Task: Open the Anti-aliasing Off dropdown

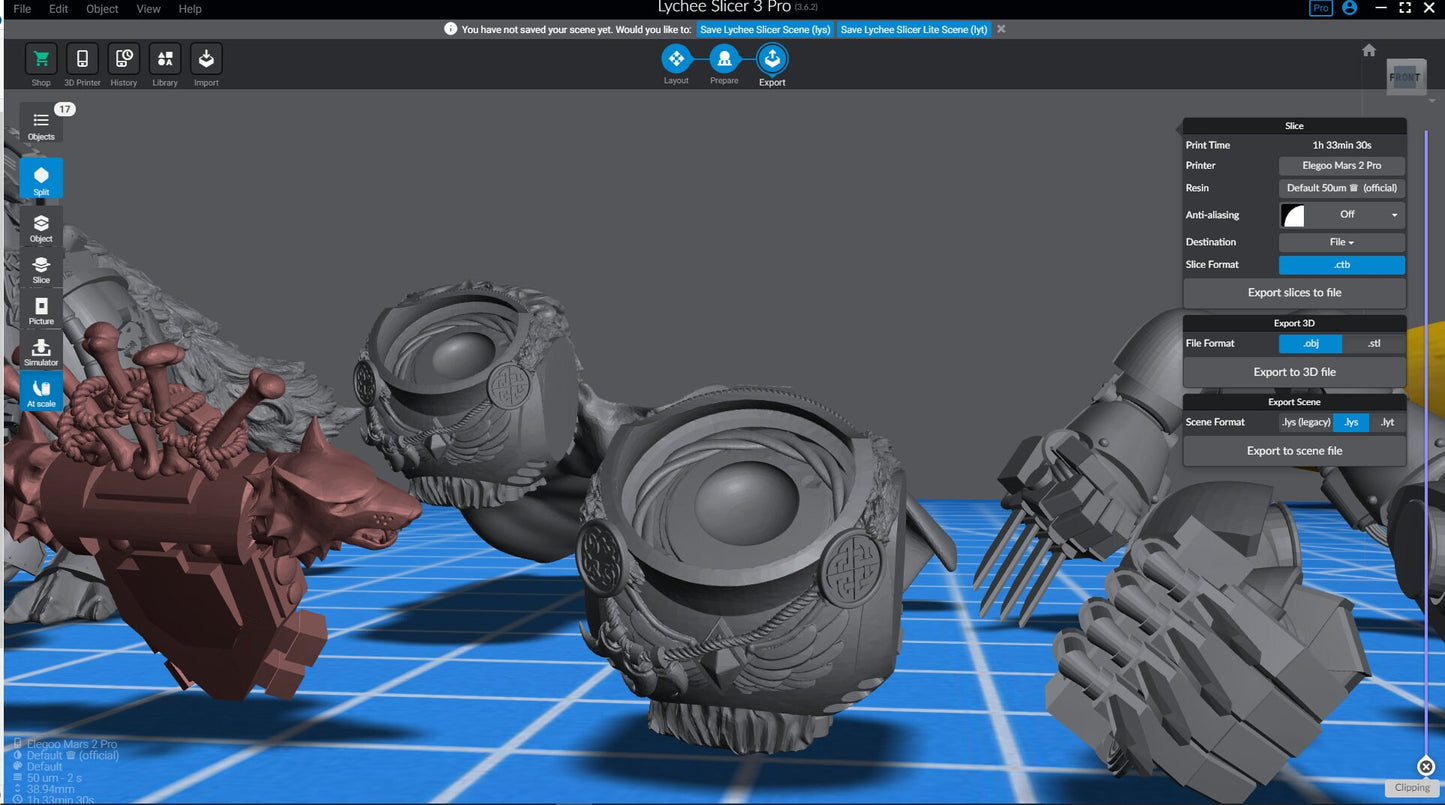Action: click(1354, 215)
